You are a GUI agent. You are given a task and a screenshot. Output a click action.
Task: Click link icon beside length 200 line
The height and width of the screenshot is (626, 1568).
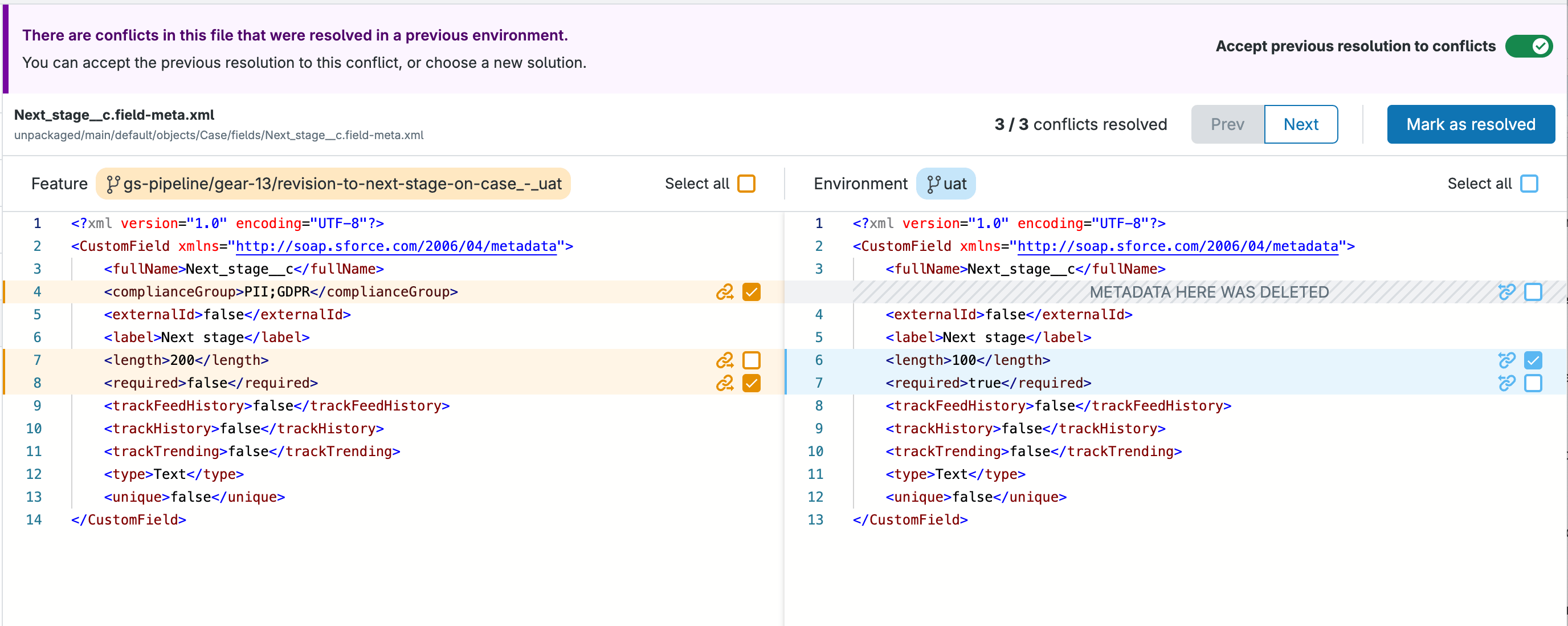coord(724,360)
